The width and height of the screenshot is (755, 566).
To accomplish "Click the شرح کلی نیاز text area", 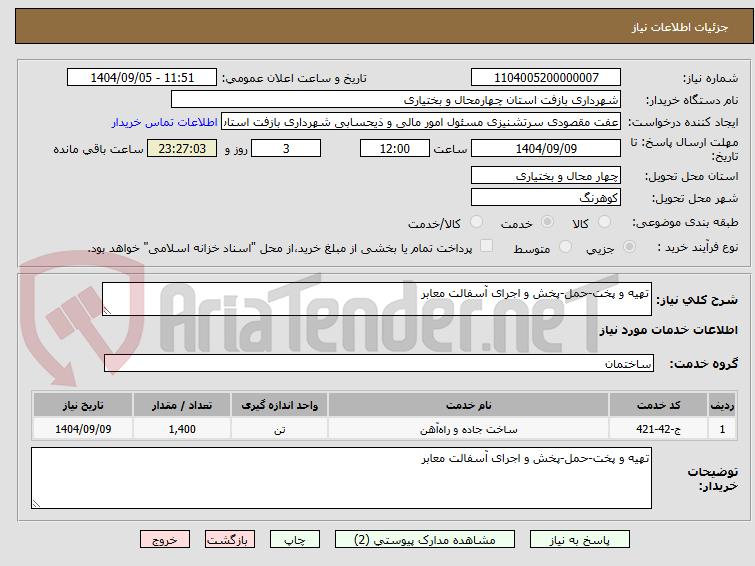I will (377, 299).
